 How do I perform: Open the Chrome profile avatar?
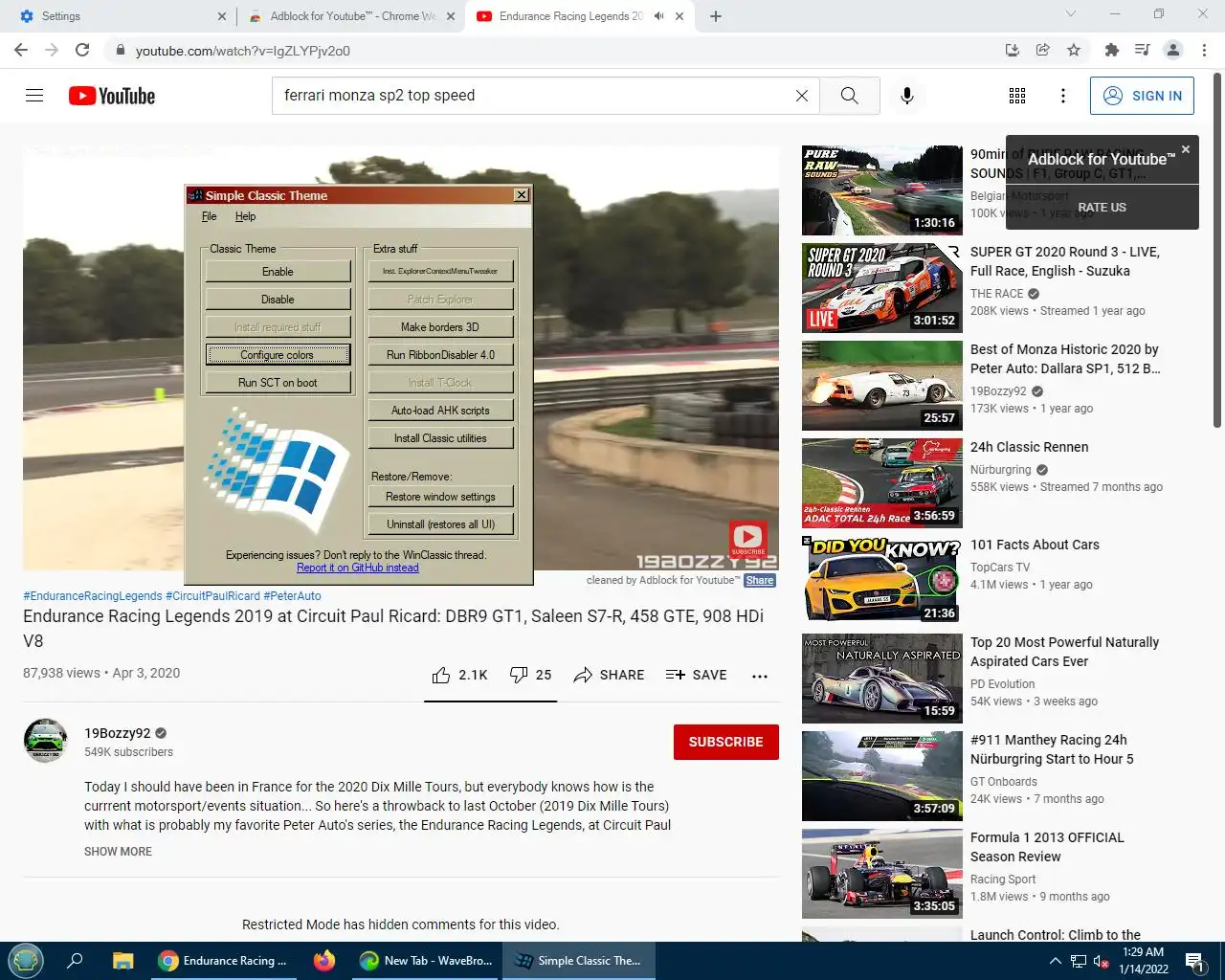point(1173,50)
